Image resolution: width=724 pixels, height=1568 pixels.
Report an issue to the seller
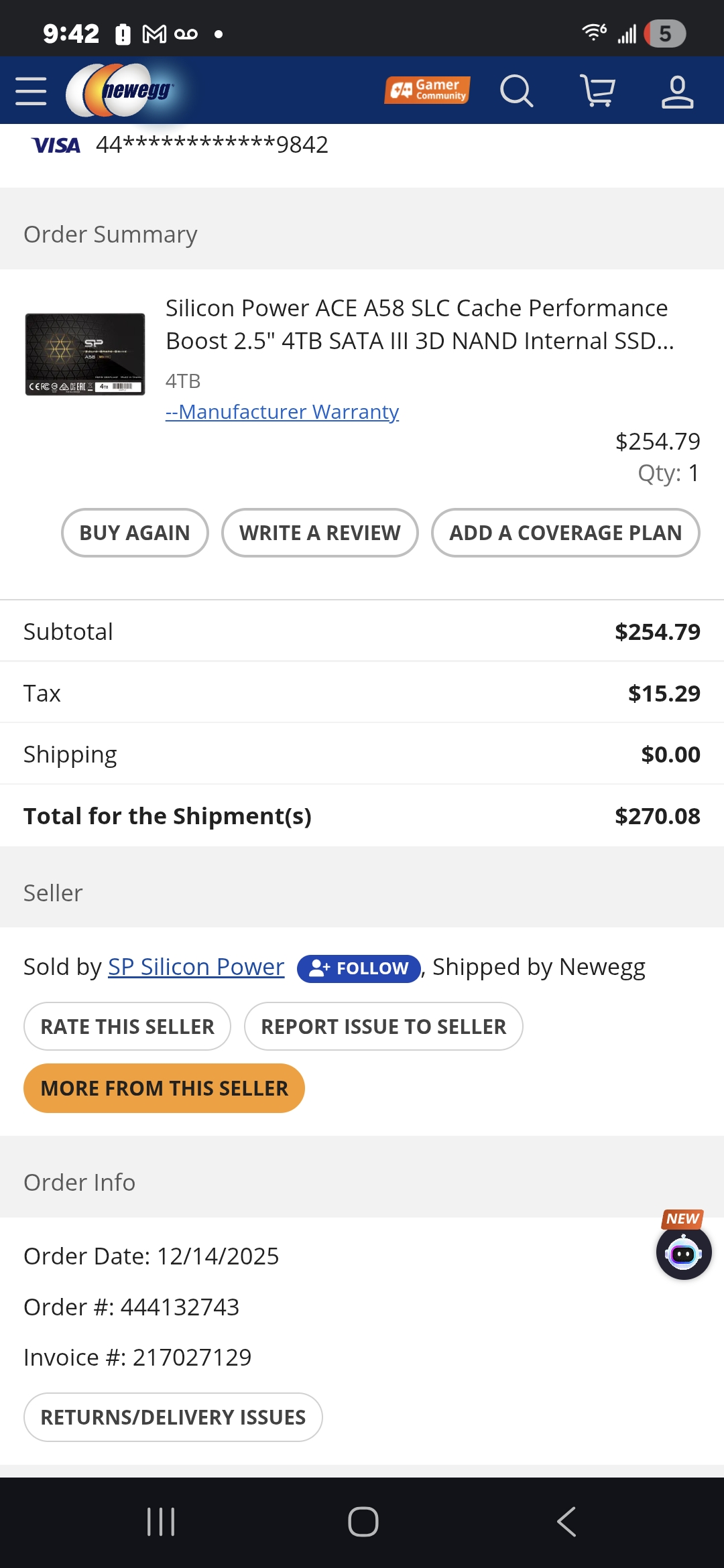point(383,1027)
